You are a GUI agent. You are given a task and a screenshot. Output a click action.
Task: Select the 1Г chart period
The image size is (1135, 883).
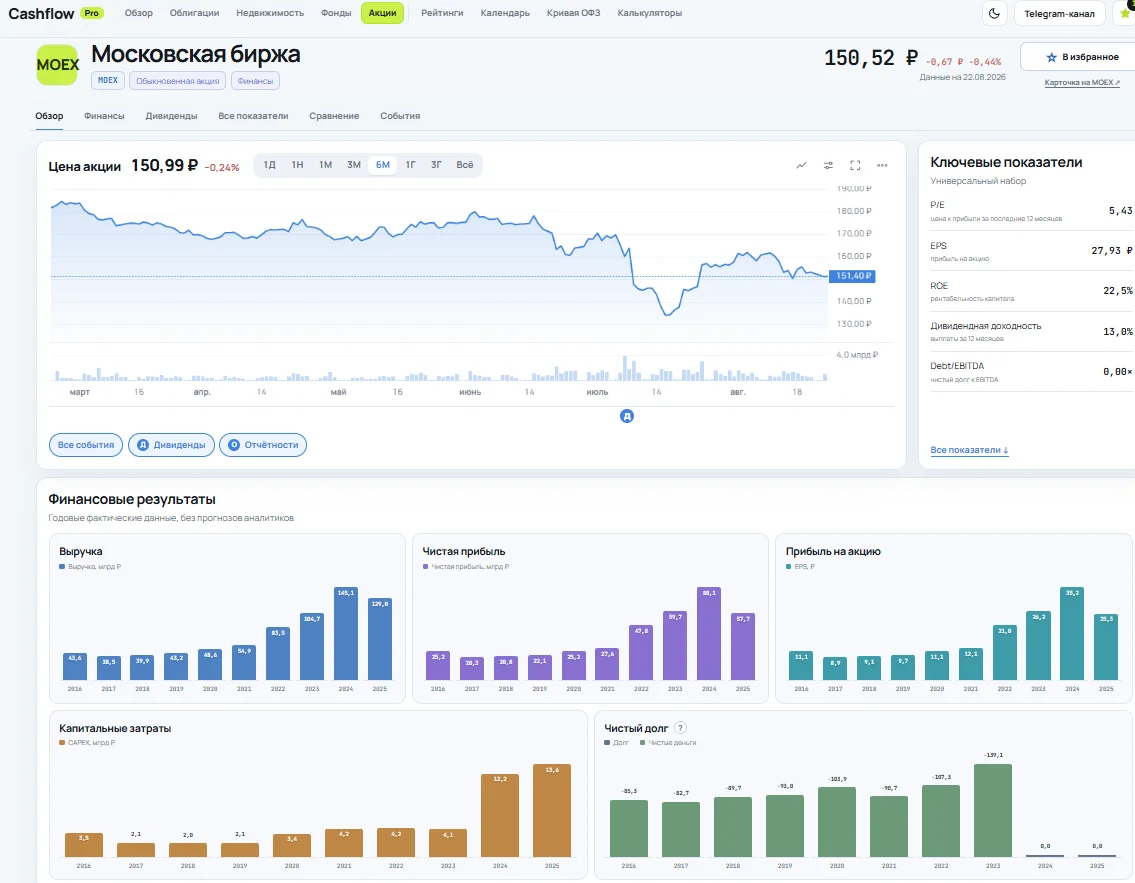point(410,165)
